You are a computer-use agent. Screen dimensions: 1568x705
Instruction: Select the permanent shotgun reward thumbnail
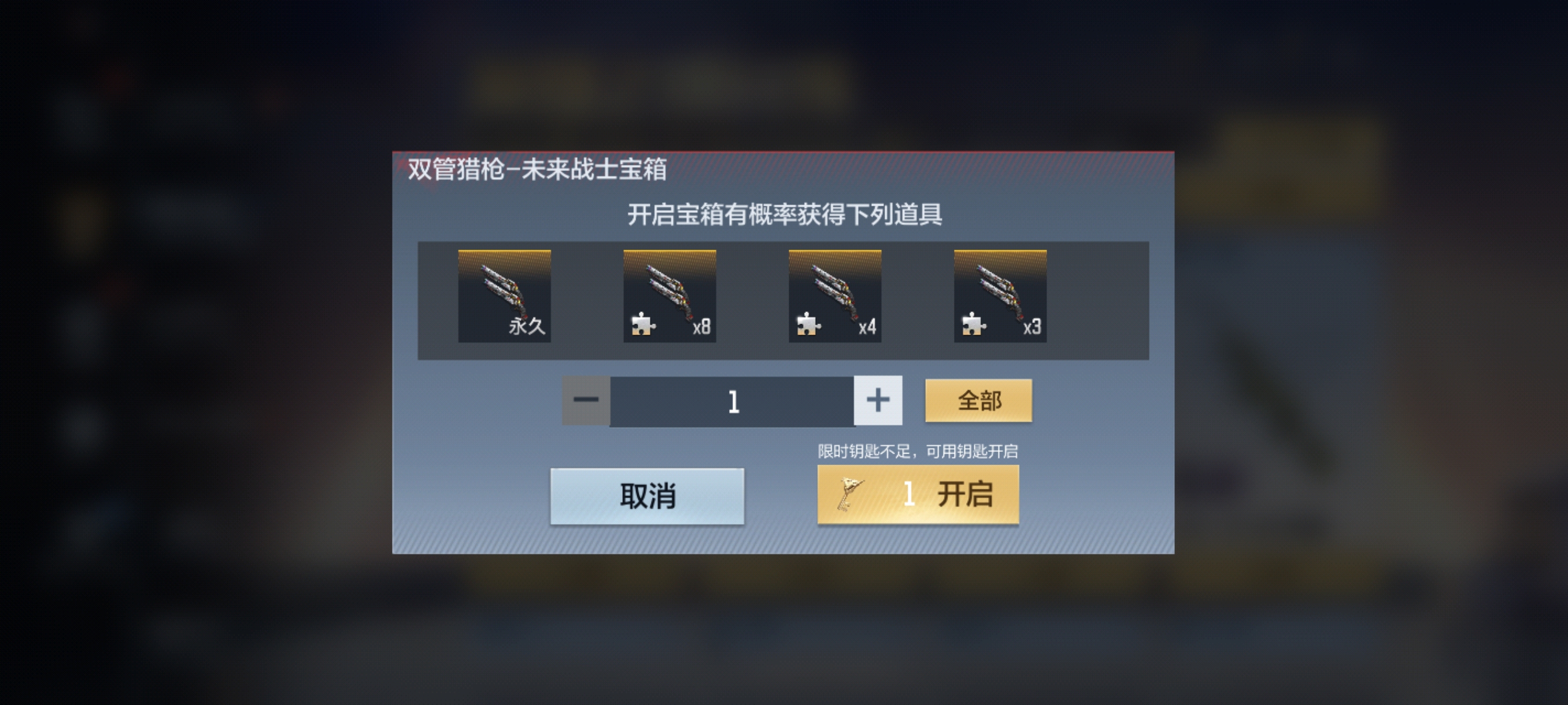tap(504, 296)
